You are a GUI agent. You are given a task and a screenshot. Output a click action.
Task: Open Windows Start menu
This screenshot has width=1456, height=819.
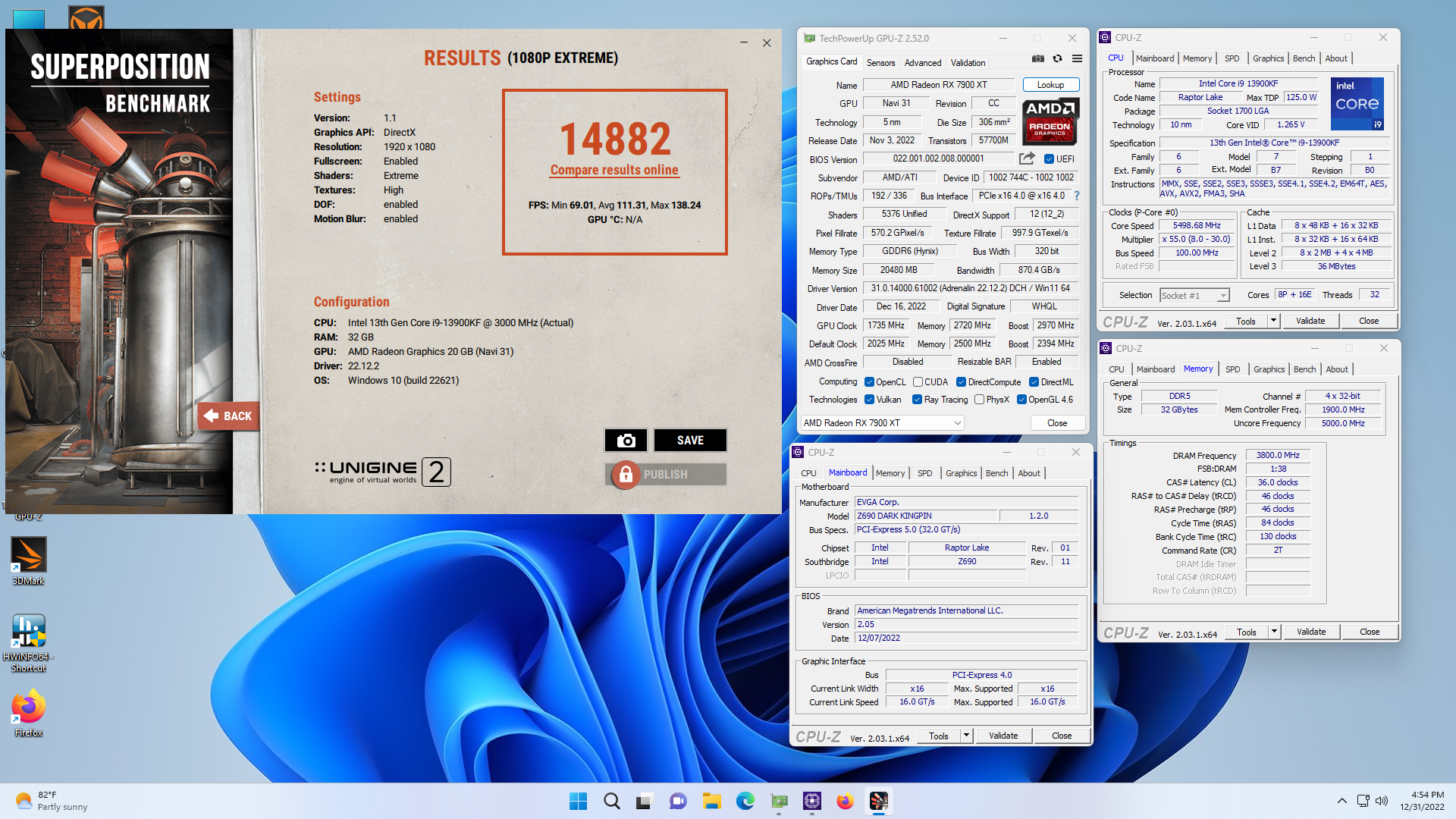click(578, 801)
